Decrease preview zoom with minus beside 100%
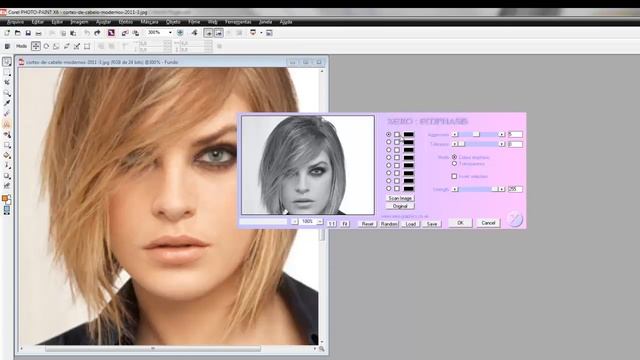The image size is (640, 360). 294,222
